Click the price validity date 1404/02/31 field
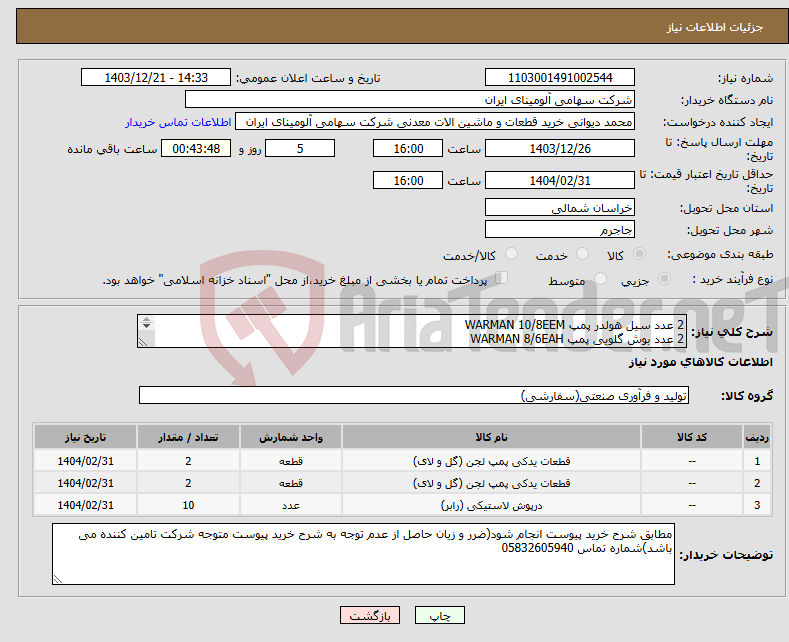789x642 pixels. [x=560, y=180]
